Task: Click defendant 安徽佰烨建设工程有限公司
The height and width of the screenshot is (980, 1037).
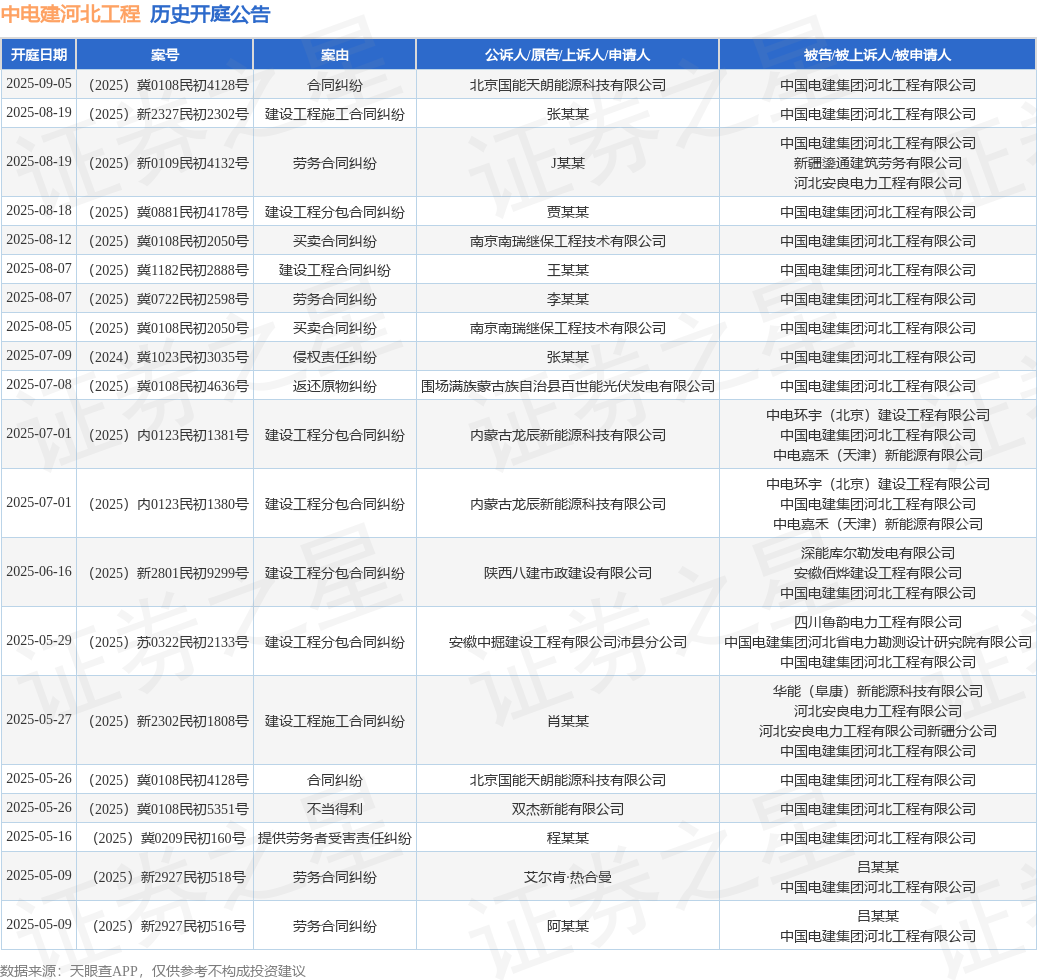Action: click(878, 573)
